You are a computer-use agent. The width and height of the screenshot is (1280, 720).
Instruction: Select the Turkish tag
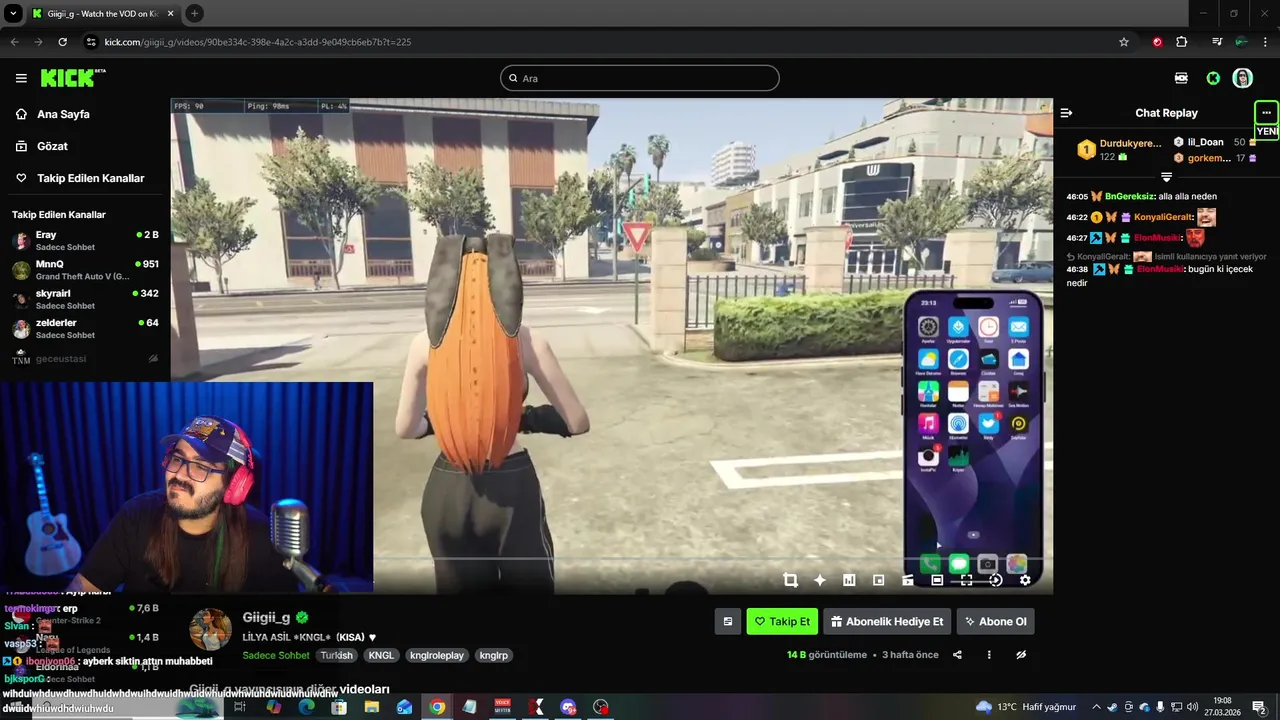point(337,655)
